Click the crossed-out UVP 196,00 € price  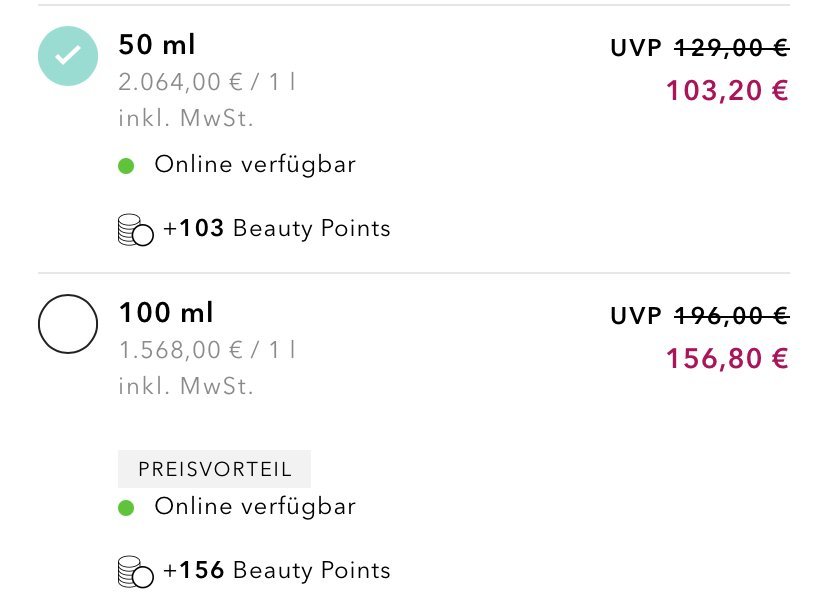[731, 315]
